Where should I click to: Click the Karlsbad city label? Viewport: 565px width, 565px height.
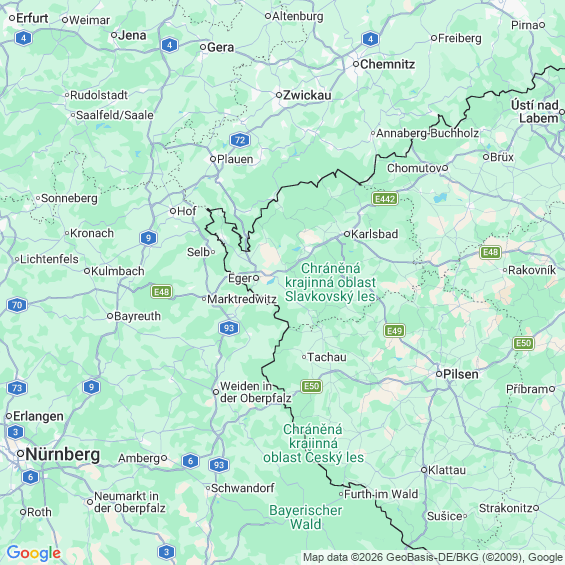pyautogui.click(x=374, y=234)
